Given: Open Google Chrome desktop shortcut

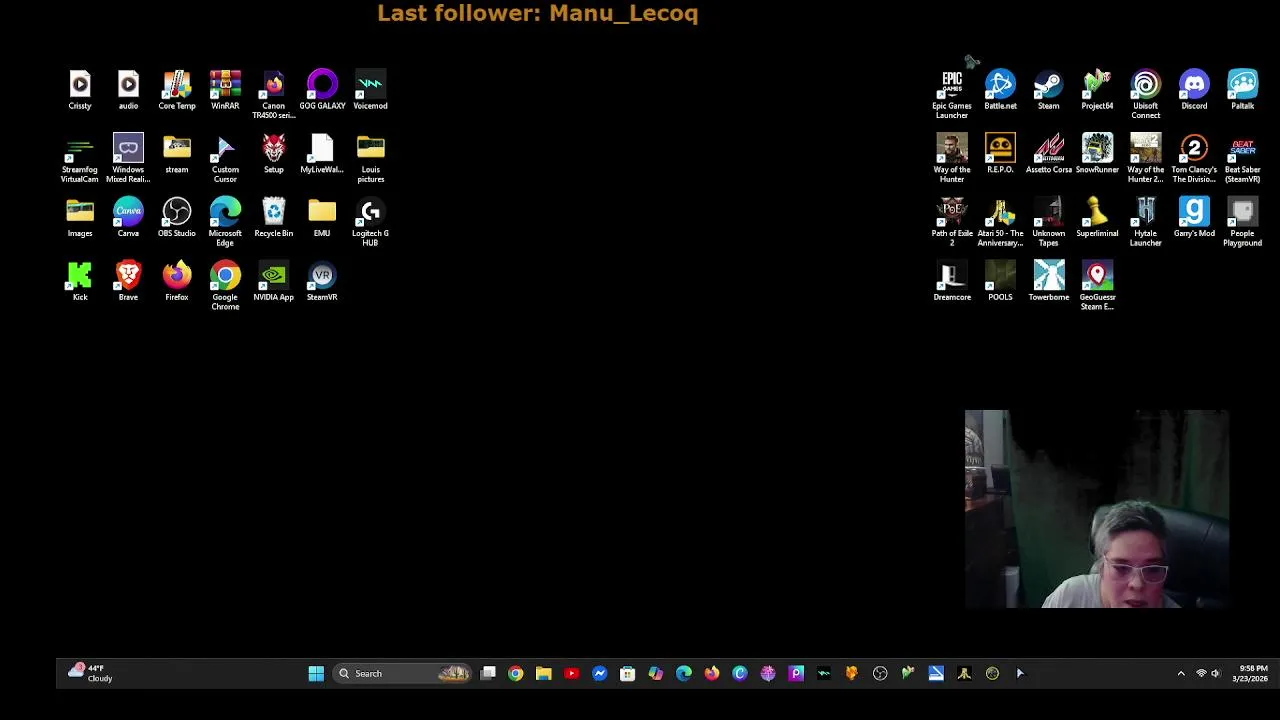Looking at the screenshot, I should 225,287.
